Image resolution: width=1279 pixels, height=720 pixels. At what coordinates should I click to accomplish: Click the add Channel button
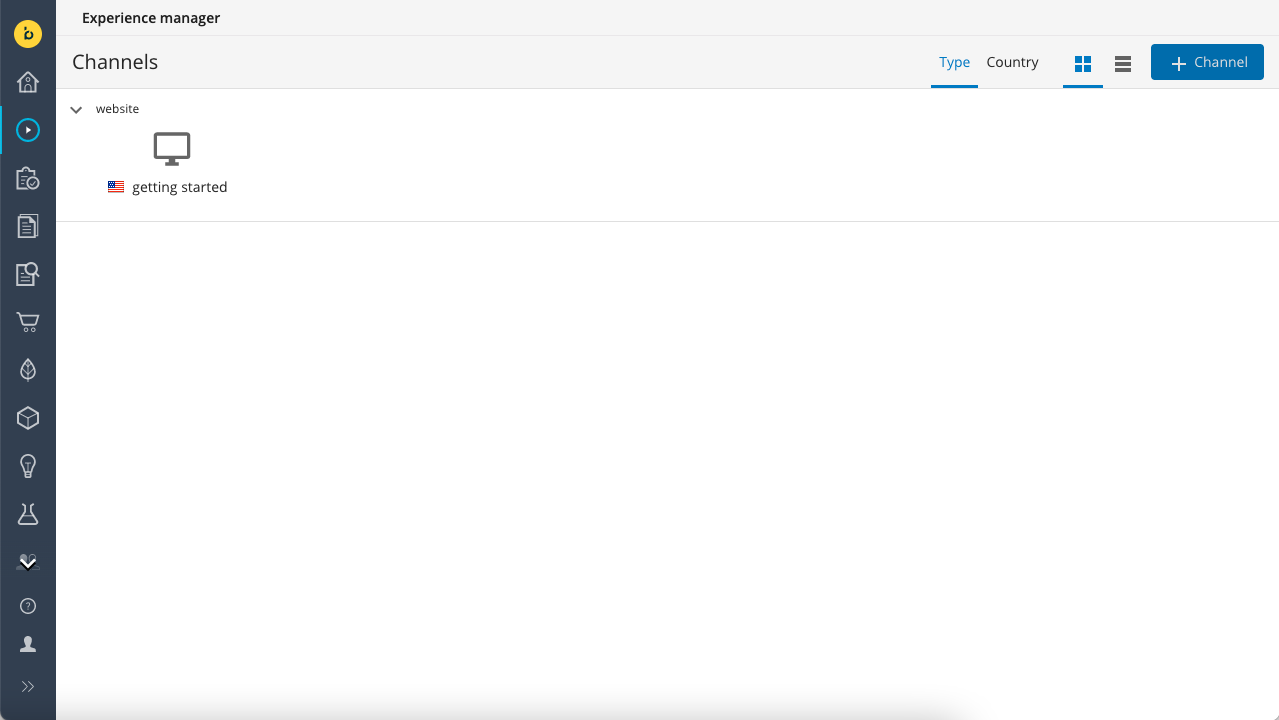tap(1207, 62)
